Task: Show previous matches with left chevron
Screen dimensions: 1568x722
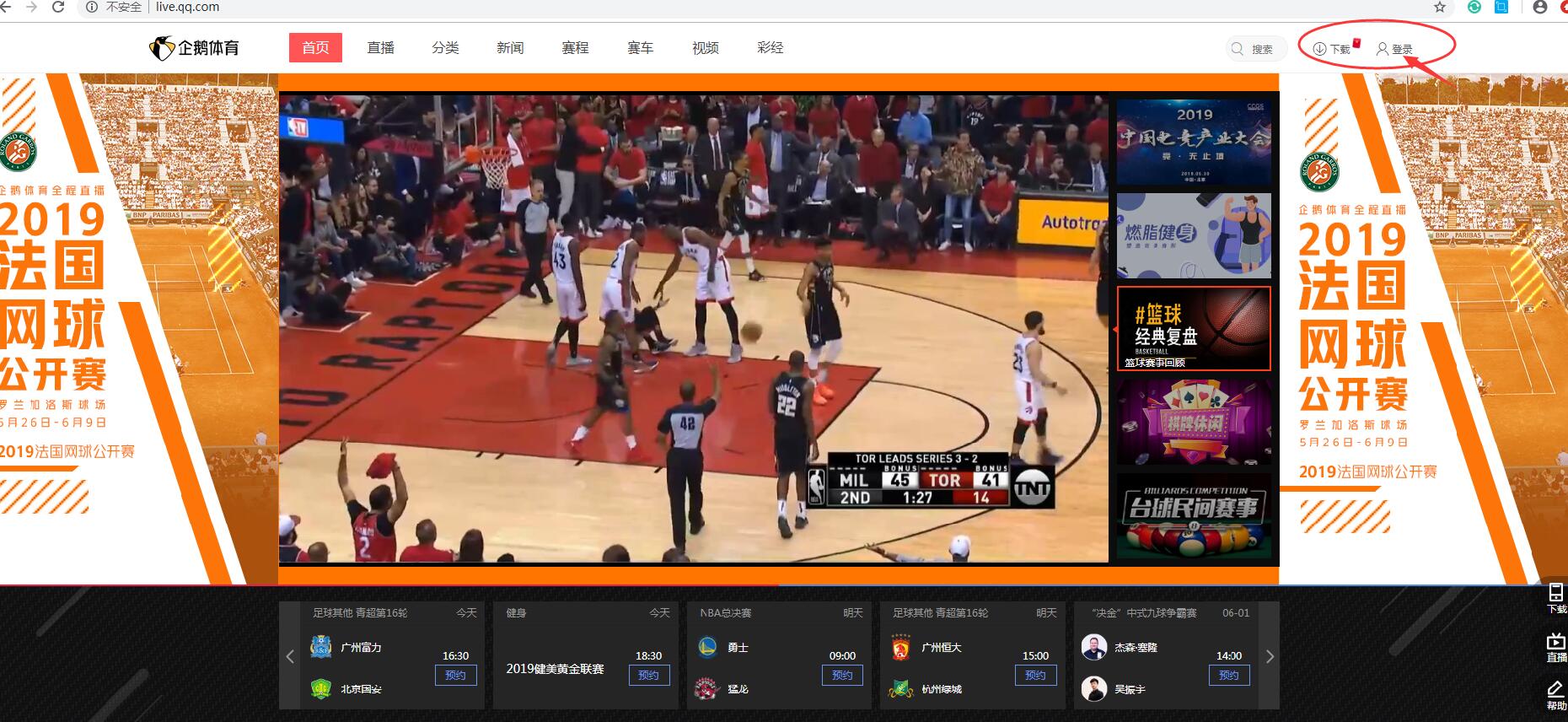Action: click(290, 656)
